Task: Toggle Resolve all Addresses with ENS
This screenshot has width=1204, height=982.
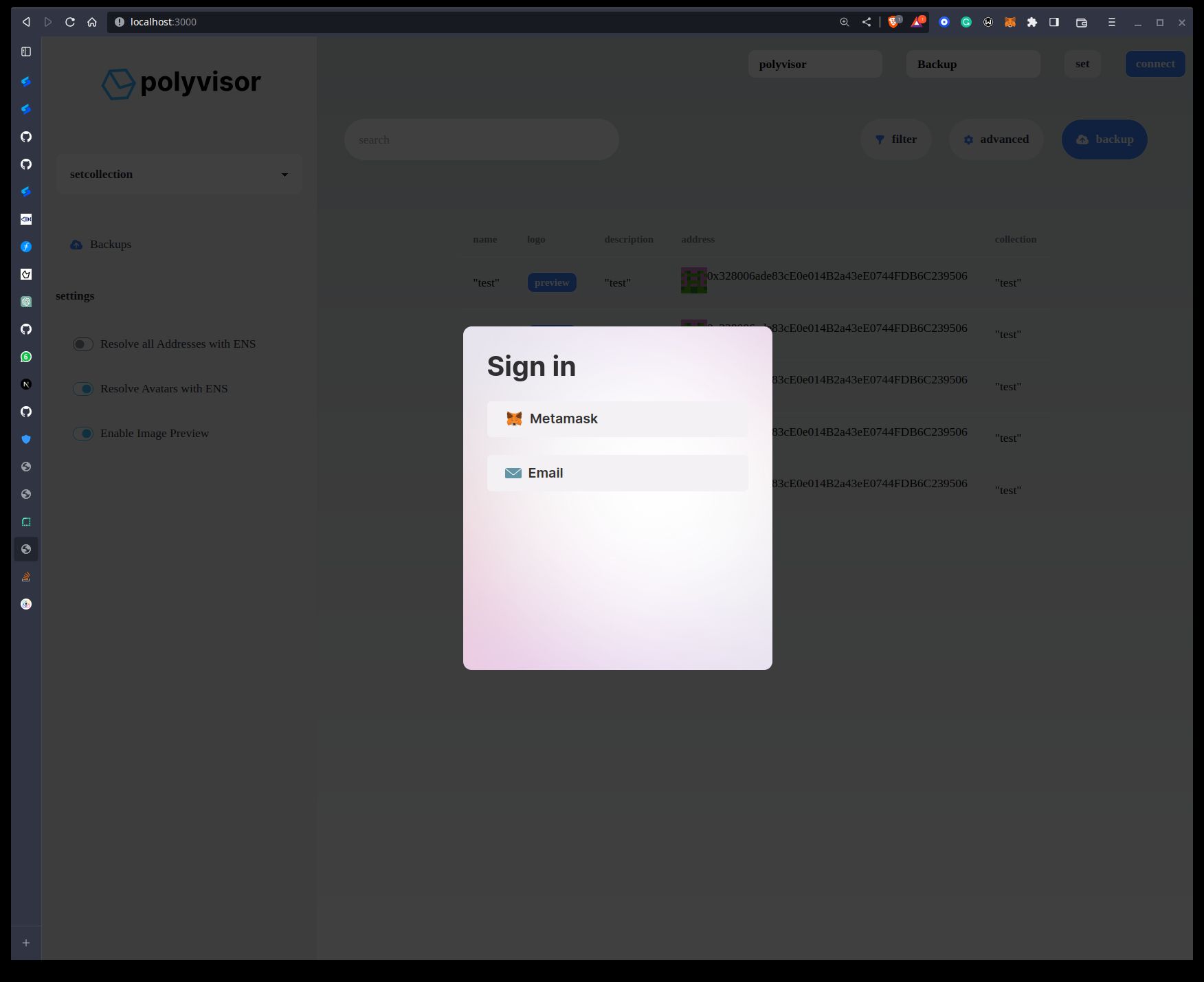Action: click(x=83, y=344)
